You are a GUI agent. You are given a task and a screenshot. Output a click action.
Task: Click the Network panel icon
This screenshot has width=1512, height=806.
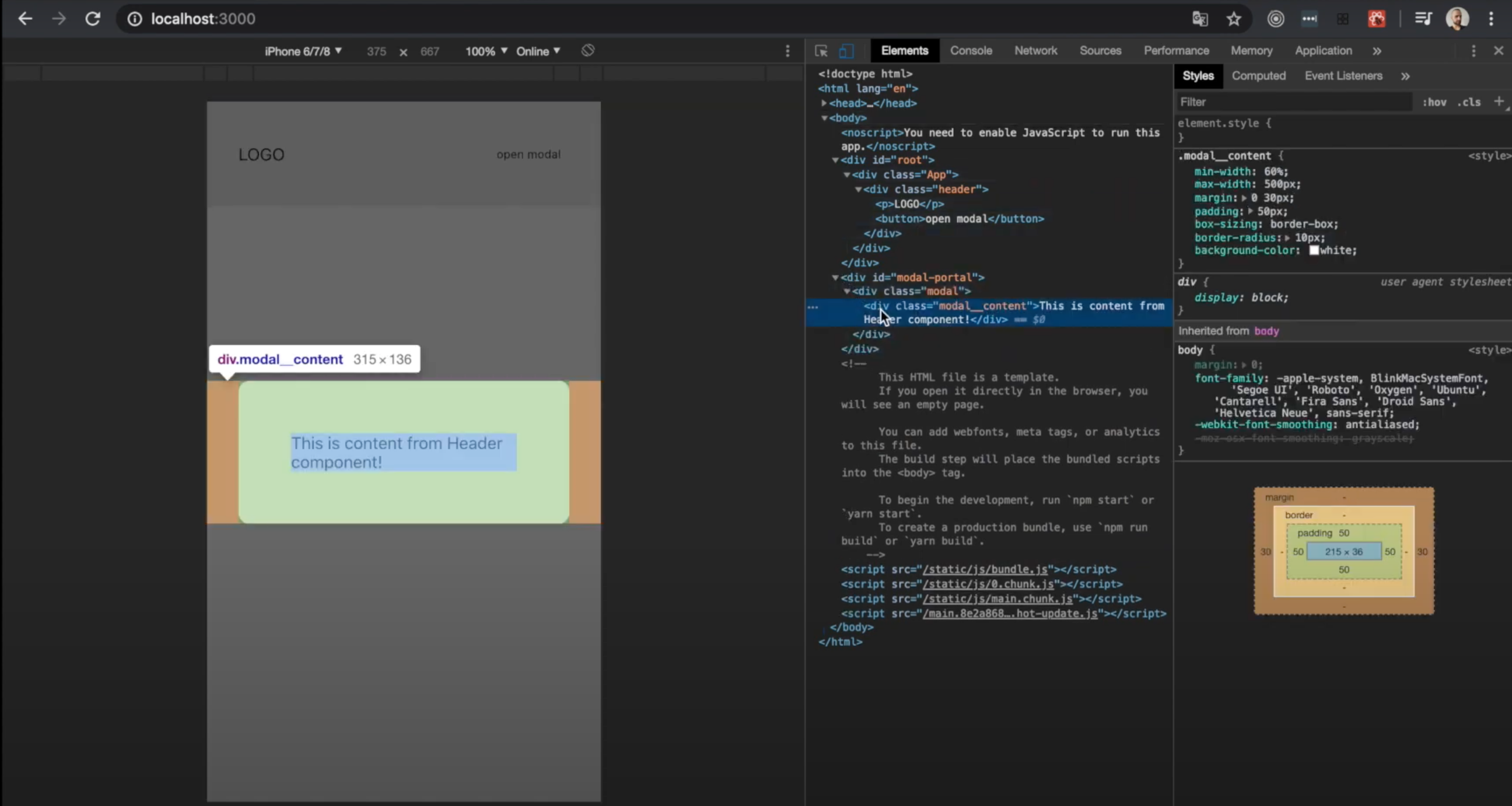click(1036, 50)
